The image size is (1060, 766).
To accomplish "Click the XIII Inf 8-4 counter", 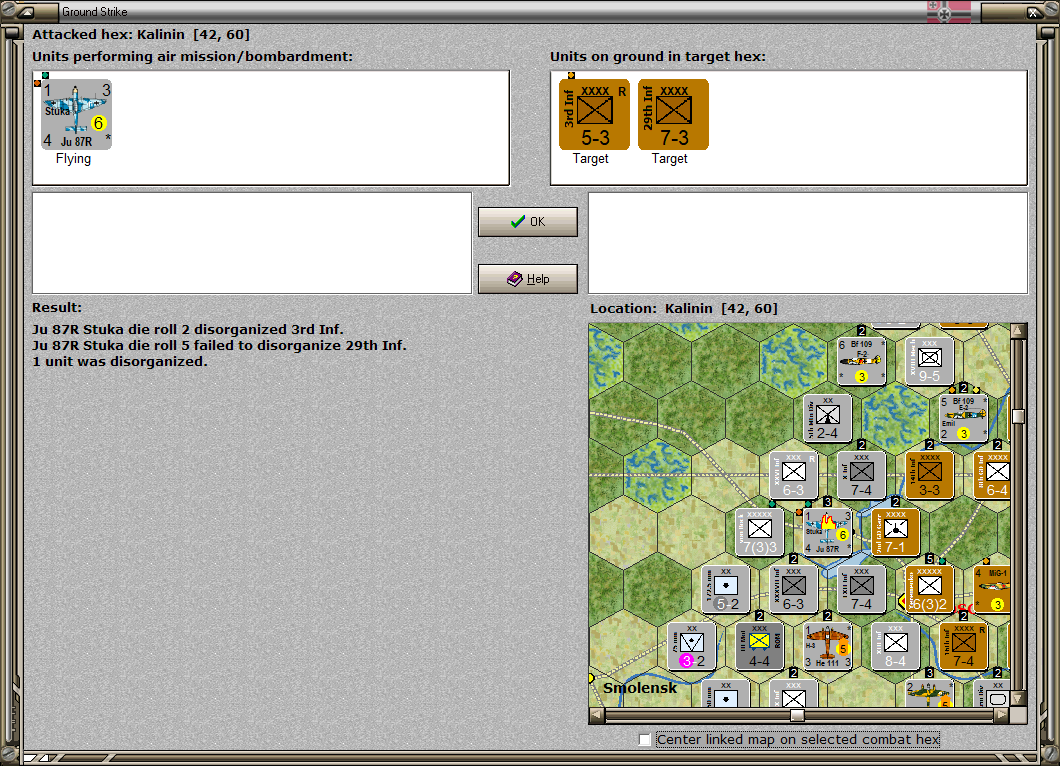I will [896, 646].
